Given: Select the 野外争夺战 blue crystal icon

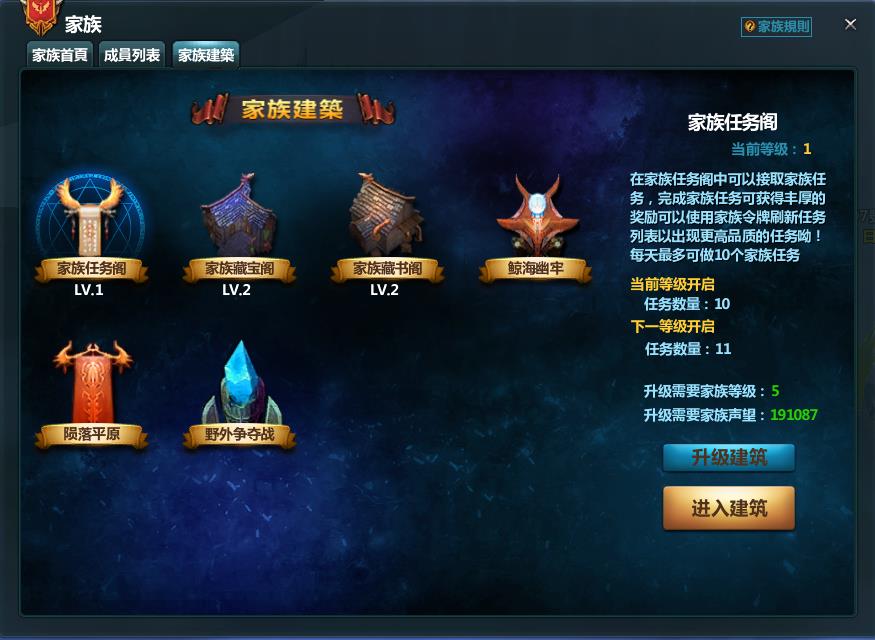Looking at the screenshot, I should (x=241, y=383).
